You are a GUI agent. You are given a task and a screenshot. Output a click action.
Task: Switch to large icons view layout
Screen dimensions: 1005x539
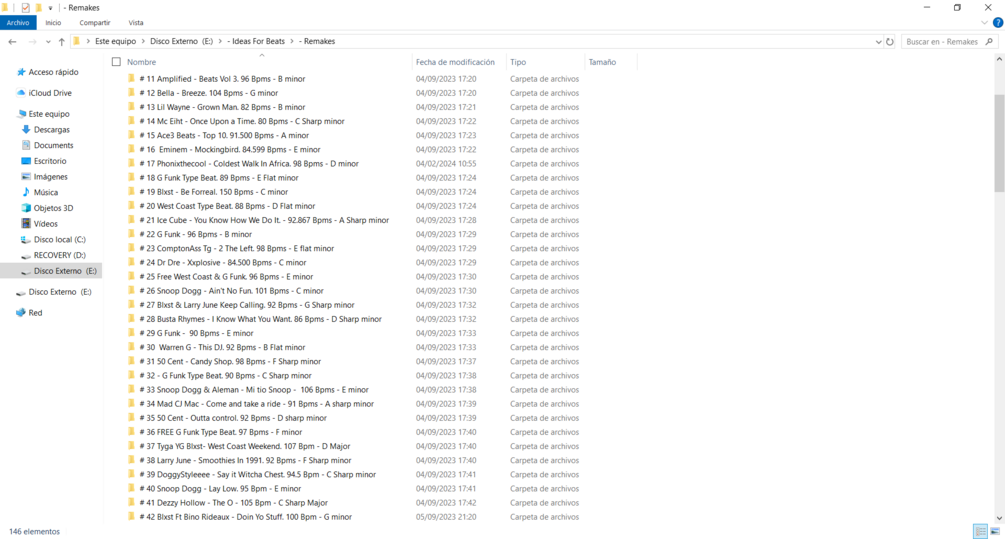coord(995,531)
